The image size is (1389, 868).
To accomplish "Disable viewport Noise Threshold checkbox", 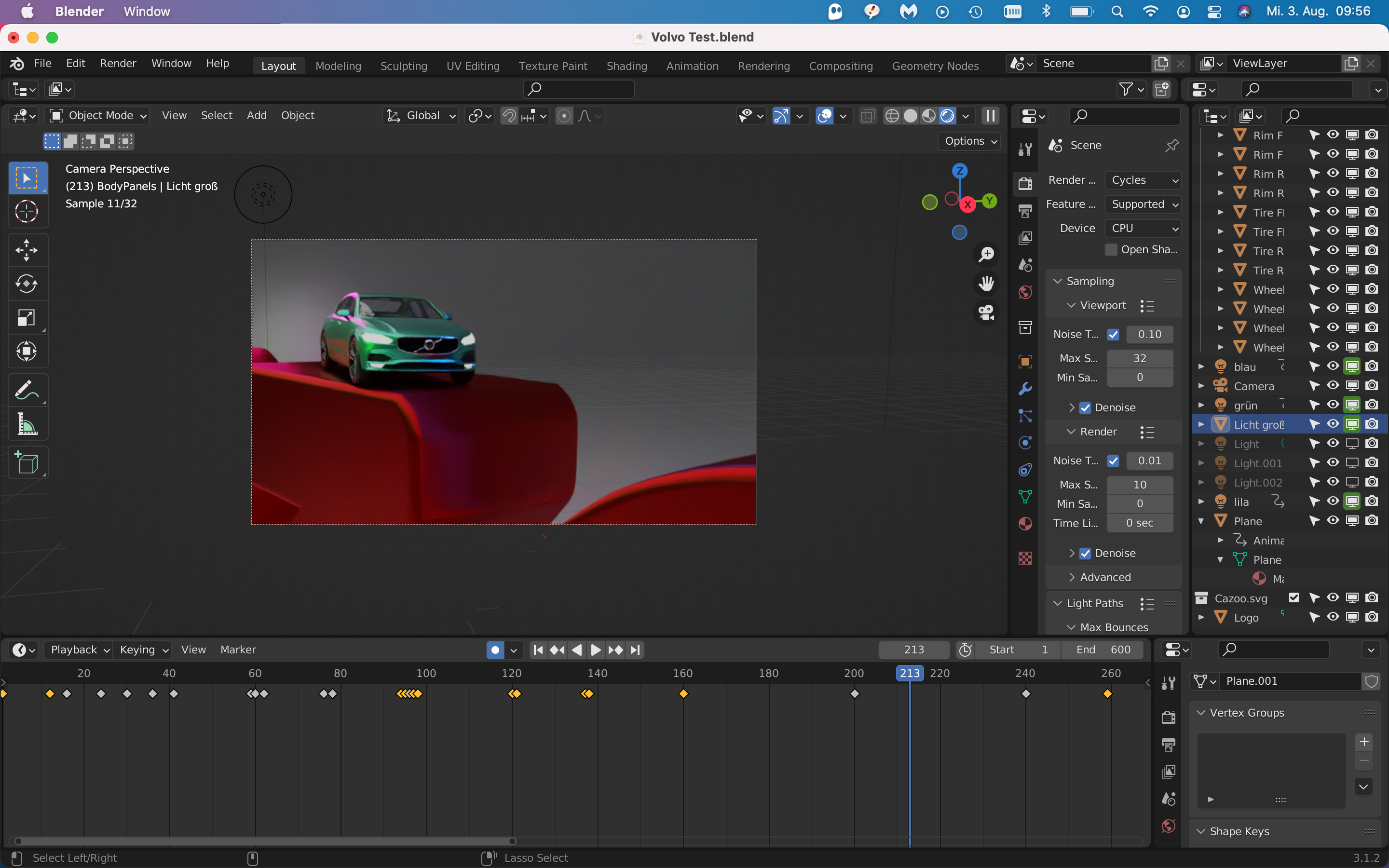I will click(1113, 334).
